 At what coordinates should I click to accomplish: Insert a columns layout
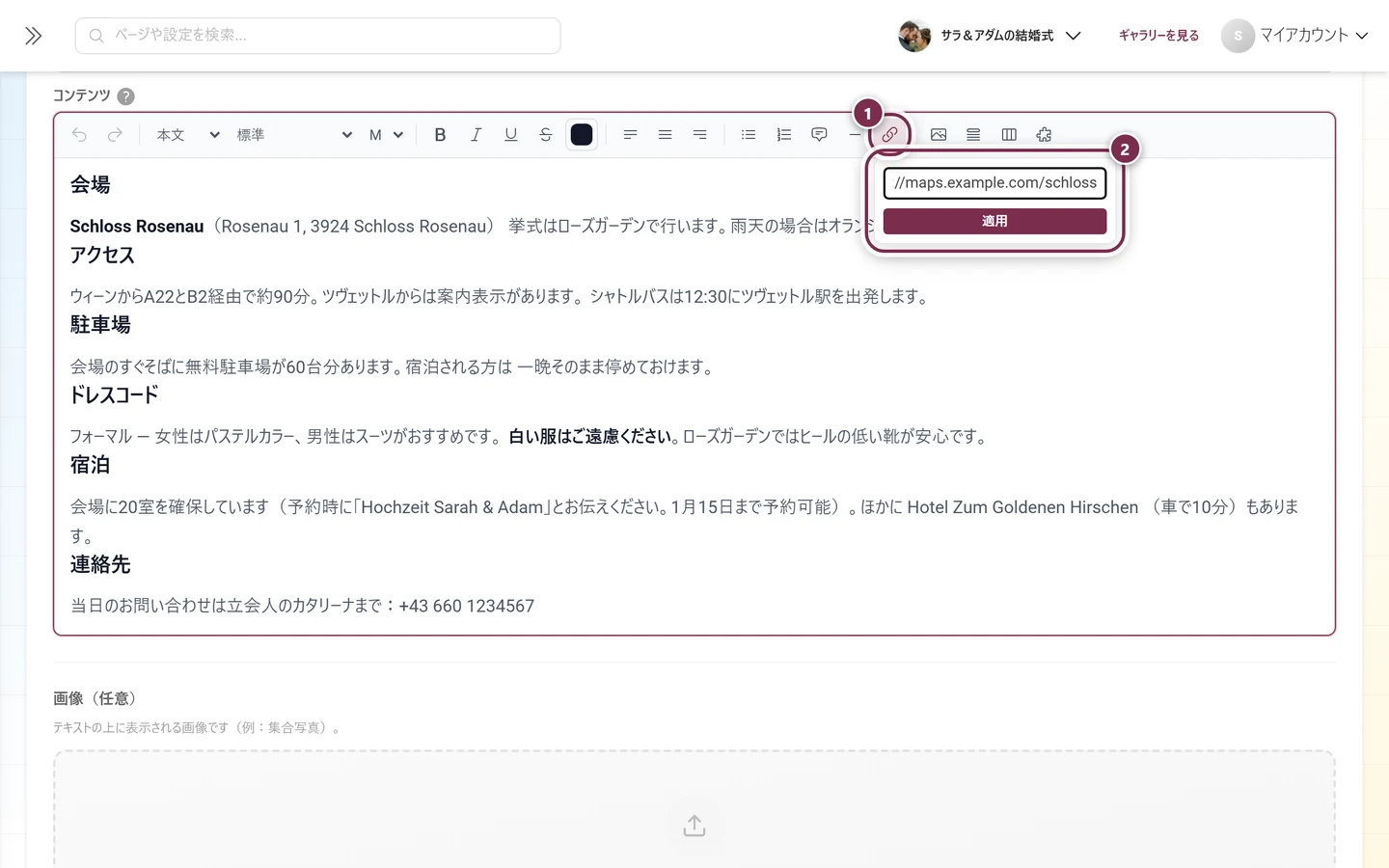1009,135
